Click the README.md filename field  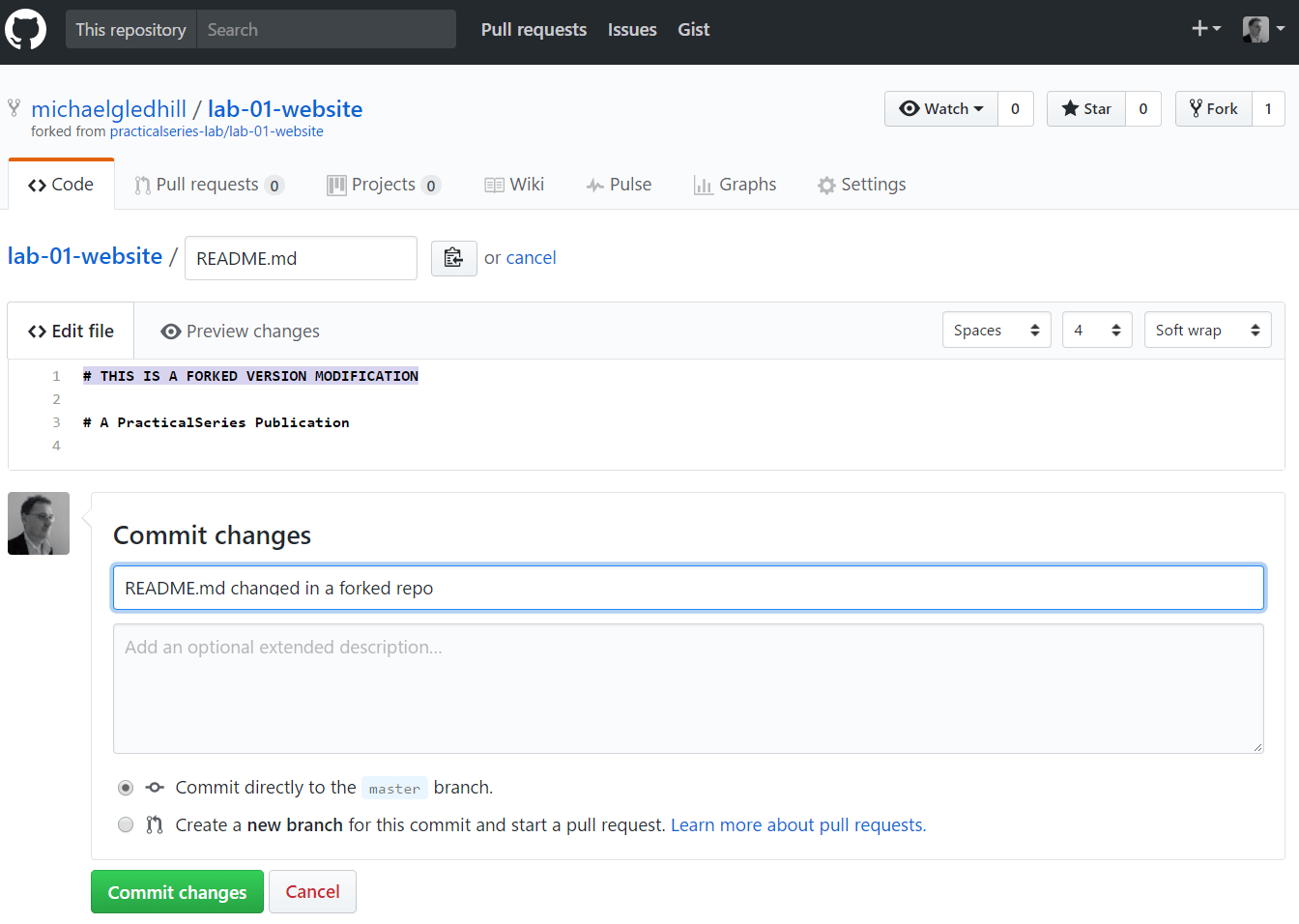(301, 258)
